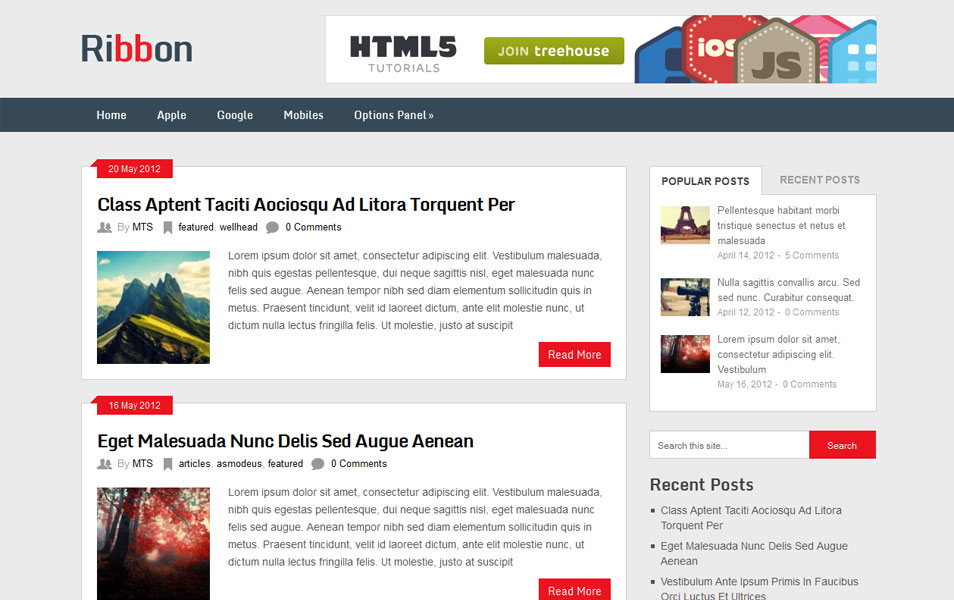Open post 'Class Aptent Taciti Aociosqu' title

coord(306,204)
